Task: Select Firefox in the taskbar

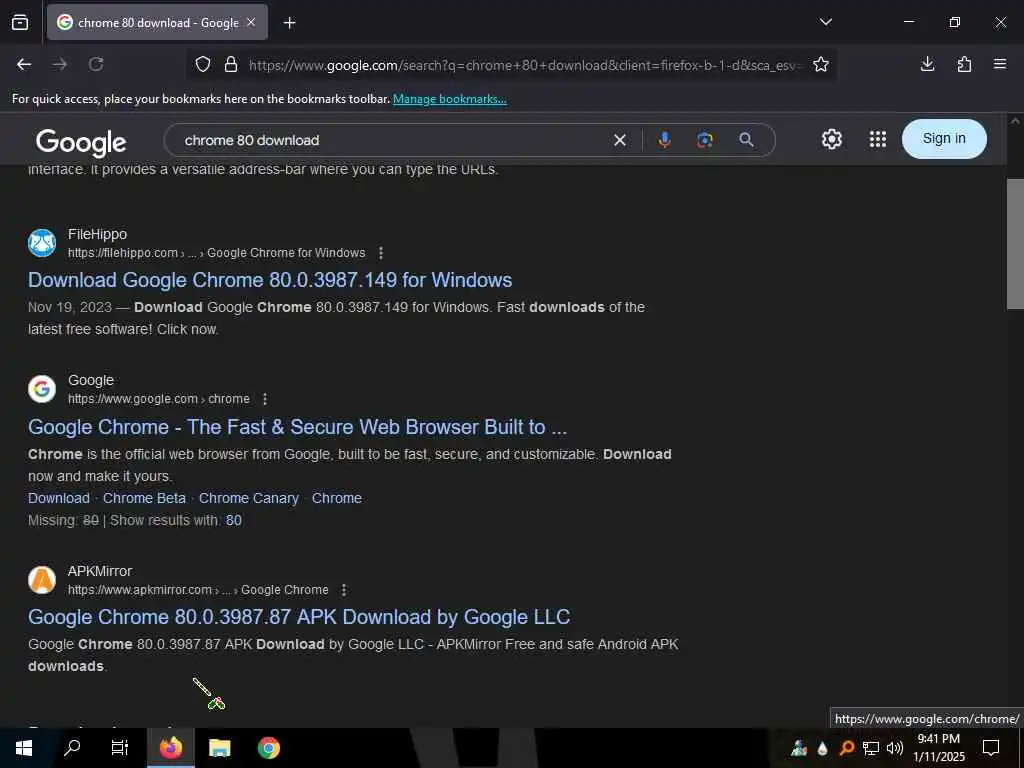Action: [x=170, y=748]
